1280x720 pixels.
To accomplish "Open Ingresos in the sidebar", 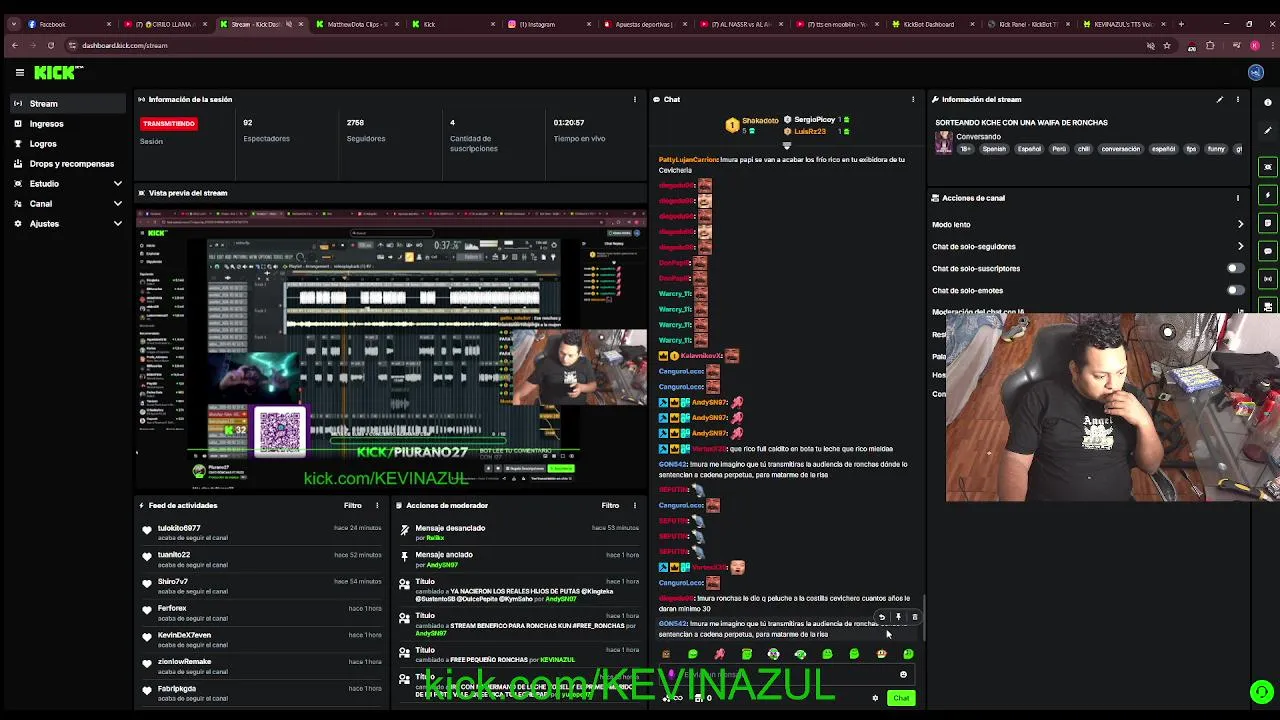I will 67,123.
